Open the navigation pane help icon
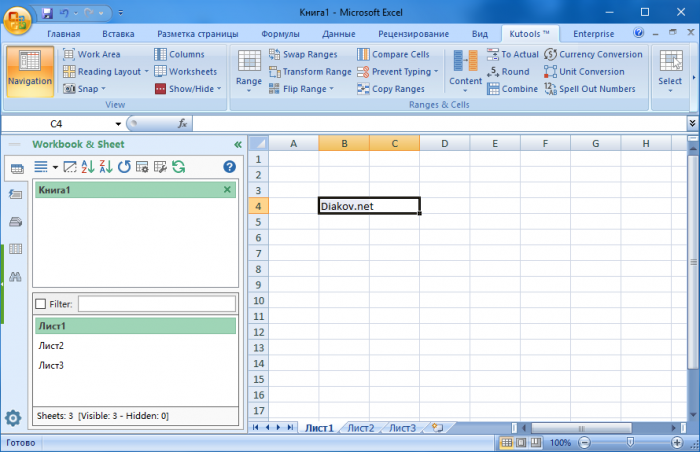This screenshot has width=700, height=452. coord(229,167)
